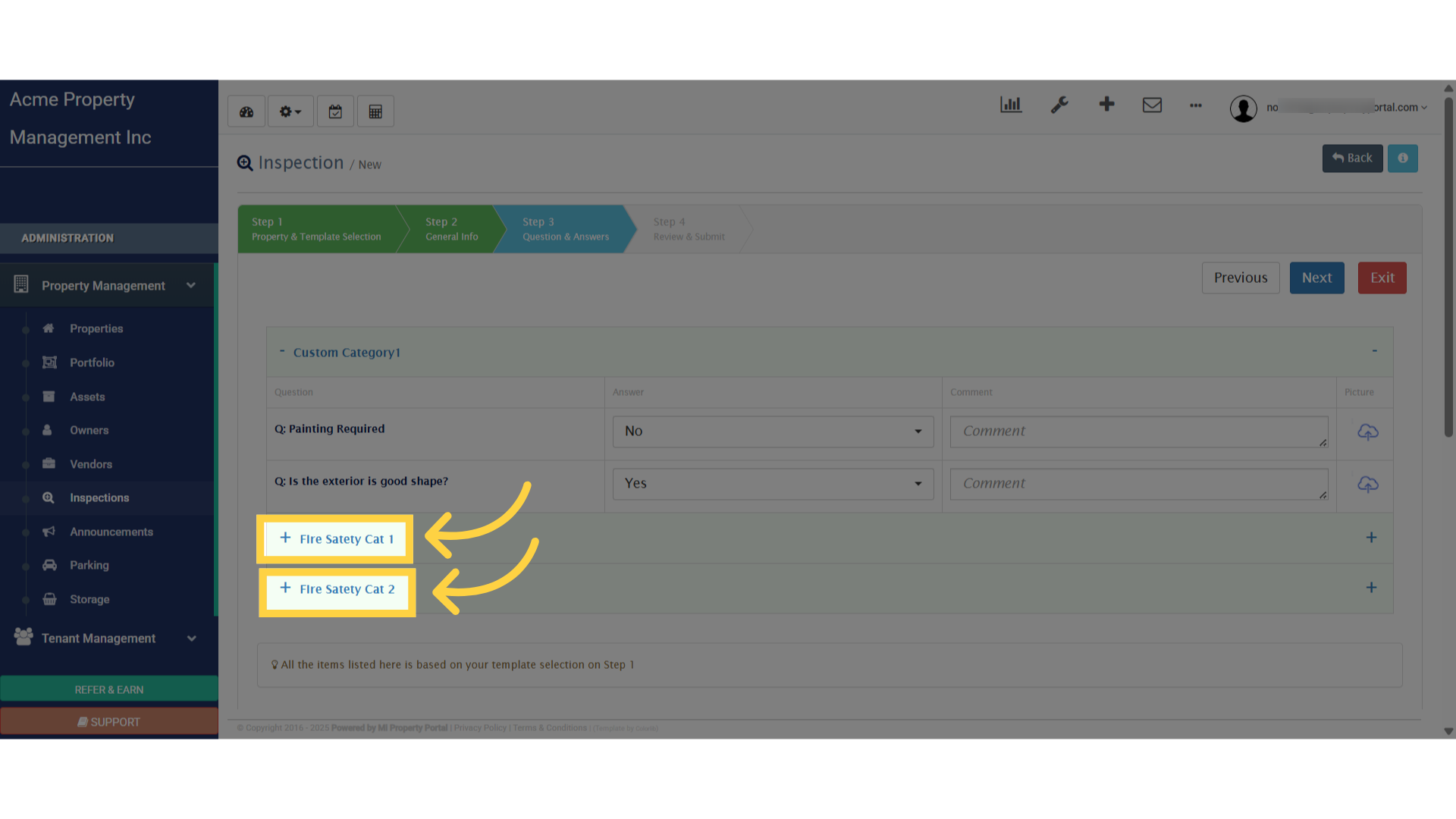Screen dimensions: 1456x819
Task: Click the red Exit button
Action: click(1382, 278)
